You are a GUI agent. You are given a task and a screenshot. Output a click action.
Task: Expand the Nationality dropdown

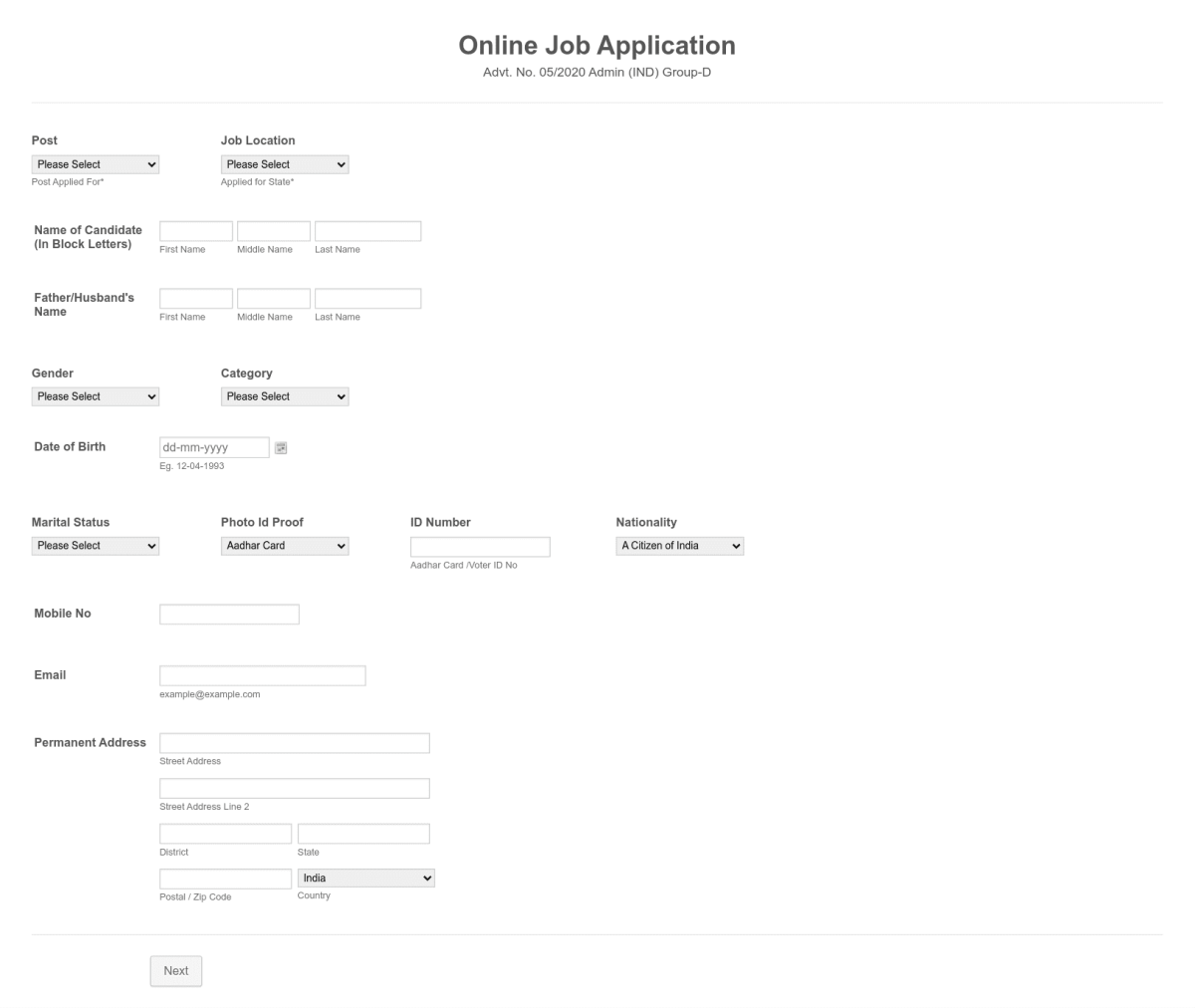click(x=679, y=545)
